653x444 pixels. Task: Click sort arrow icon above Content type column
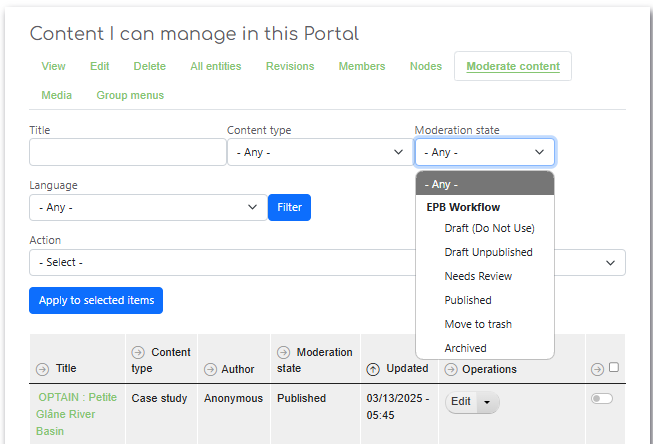pos(138,353)
